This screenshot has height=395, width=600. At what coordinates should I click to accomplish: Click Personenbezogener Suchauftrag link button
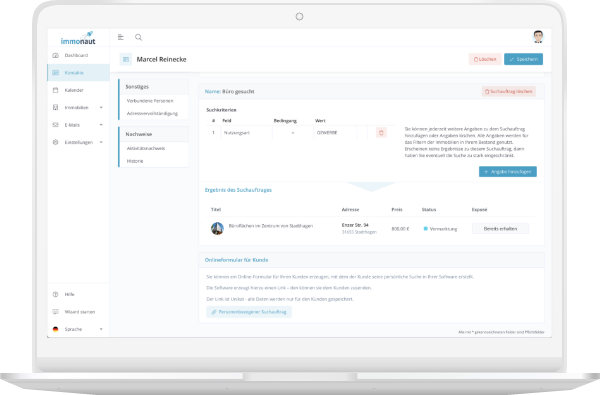(249, 312)
